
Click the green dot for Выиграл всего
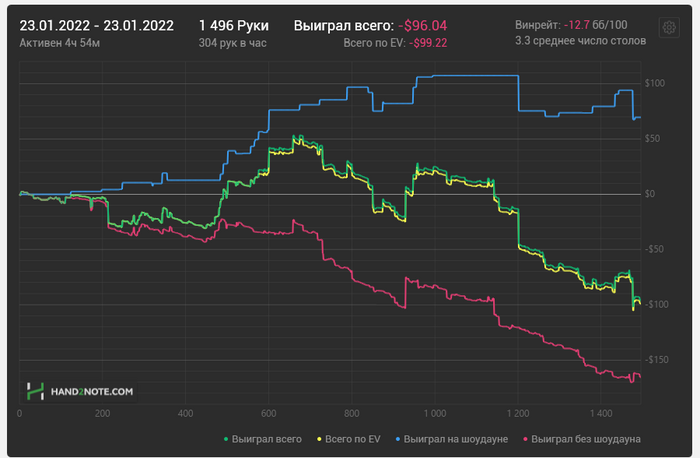[x=227, y=439]
